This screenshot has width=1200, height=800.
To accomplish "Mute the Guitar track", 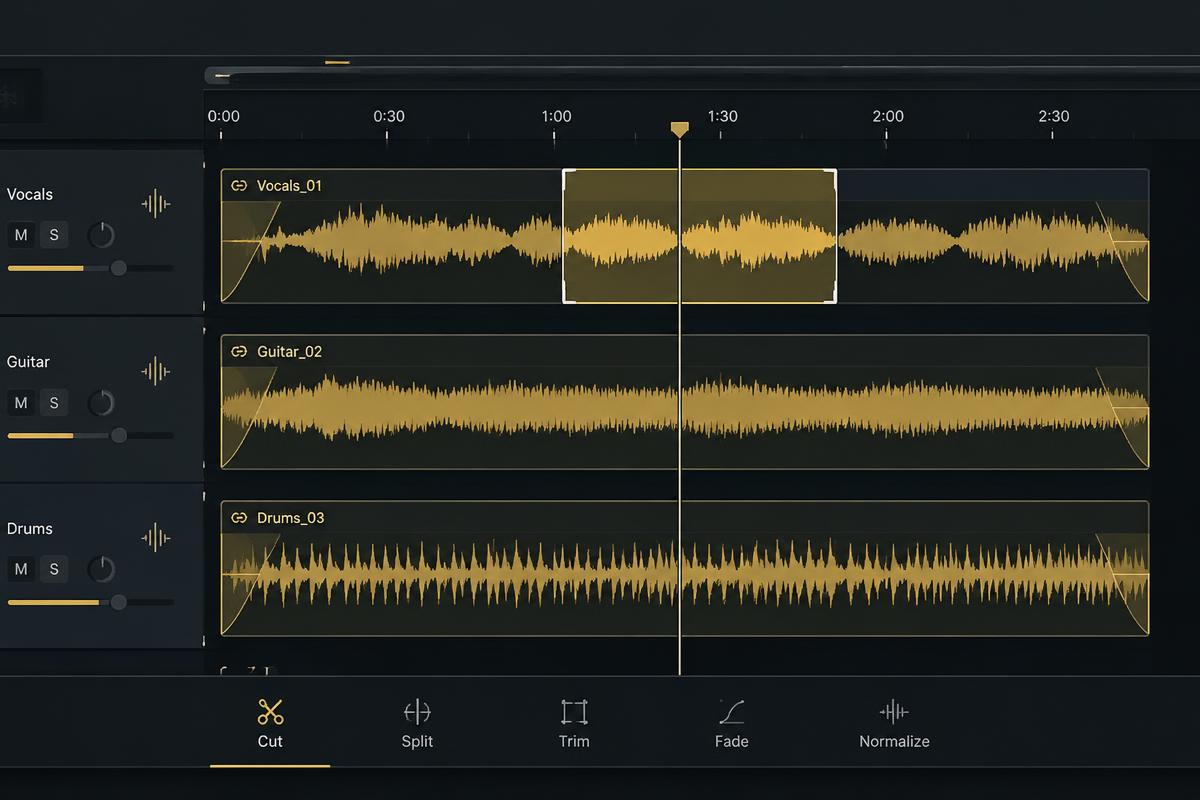I will click(21, 403).
